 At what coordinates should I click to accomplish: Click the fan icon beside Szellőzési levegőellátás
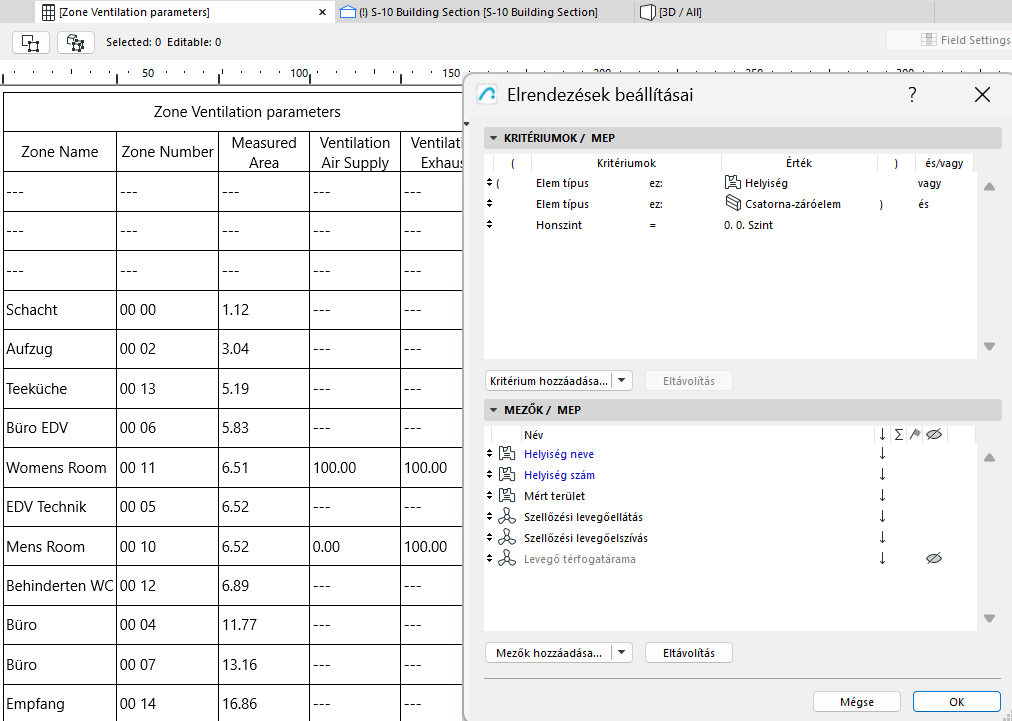coord(506,516)
